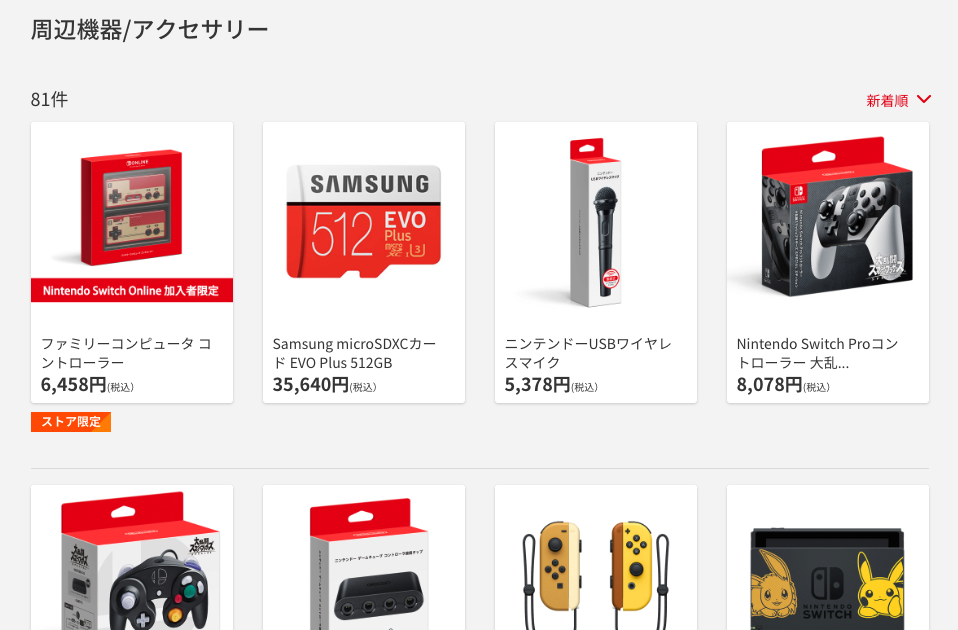Open the GameCube controller Smash Bros edition image
Viewport: 958px width, 630px height.
(141, 560)
